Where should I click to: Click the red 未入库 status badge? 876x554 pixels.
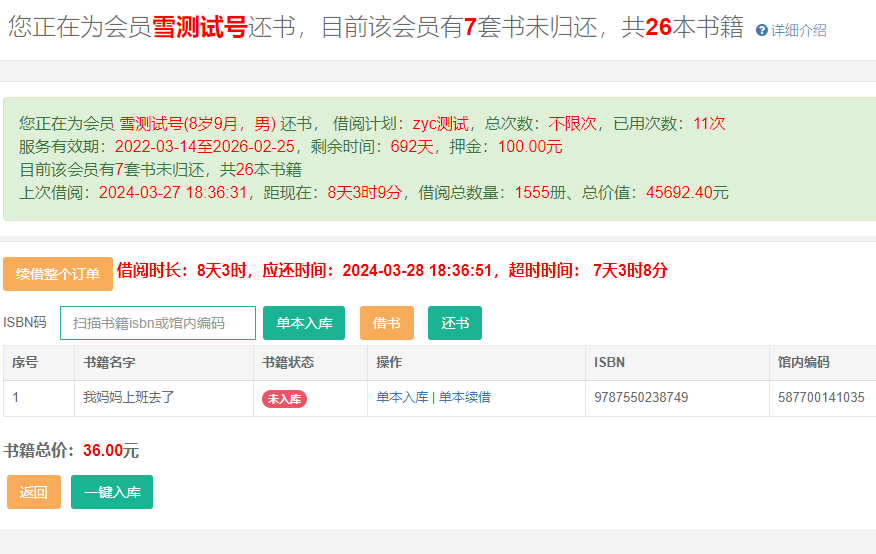[x=284, y=398]
